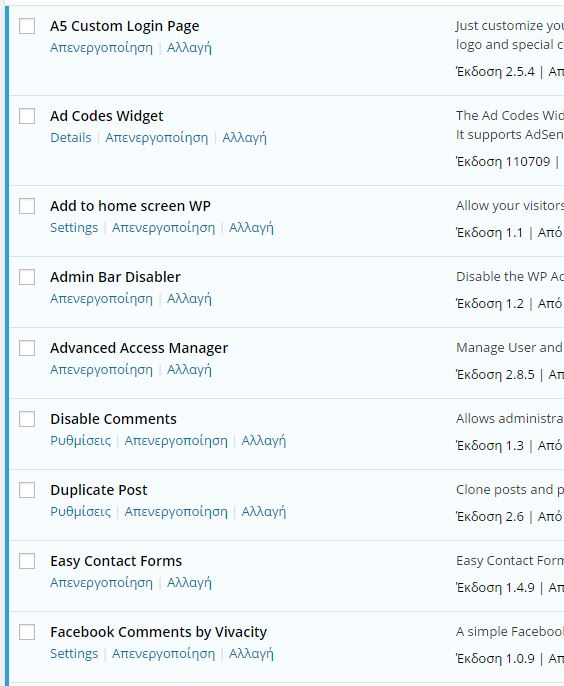Click Απενεργοποίηση under Ad Codes Widget
Screen dimensions: 564x686
coord(157,138)
